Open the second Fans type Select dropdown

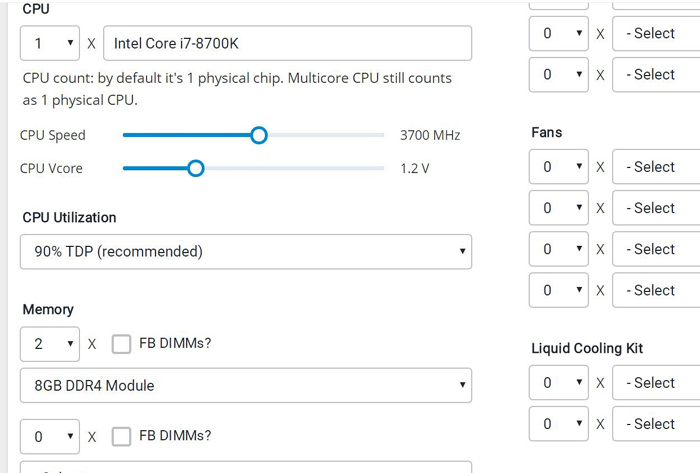coord(655,208)
